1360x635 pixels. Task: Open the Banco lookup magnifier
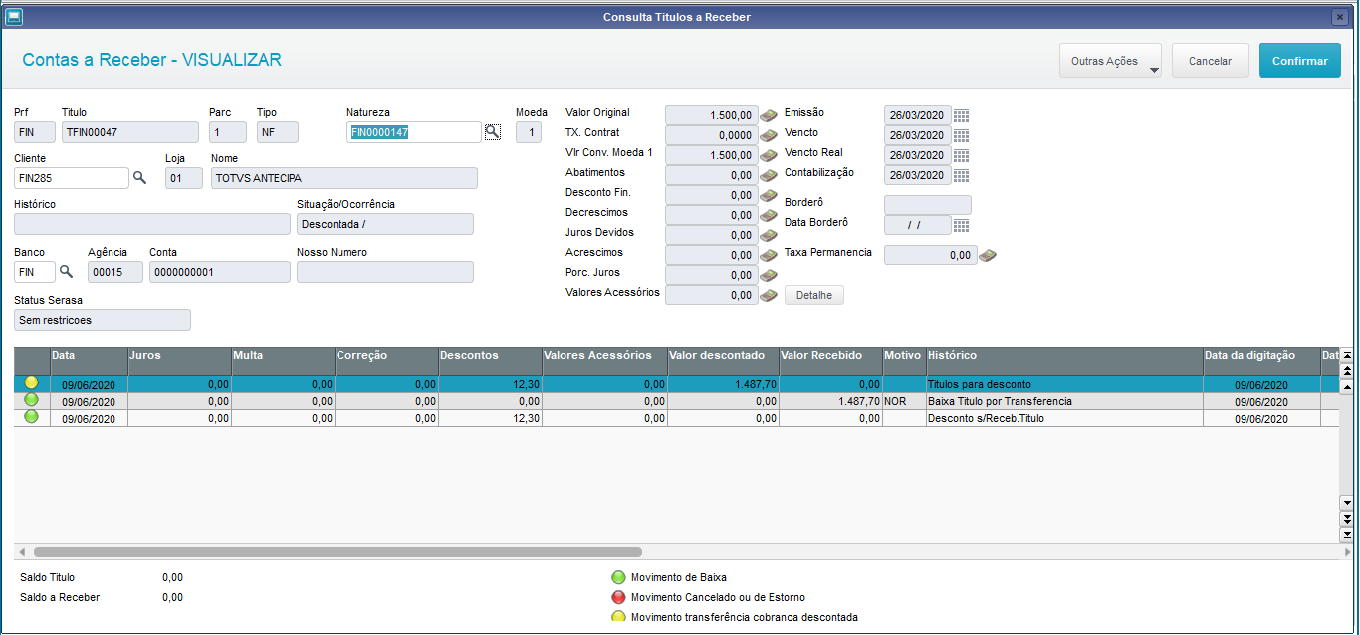coord(67,272)
